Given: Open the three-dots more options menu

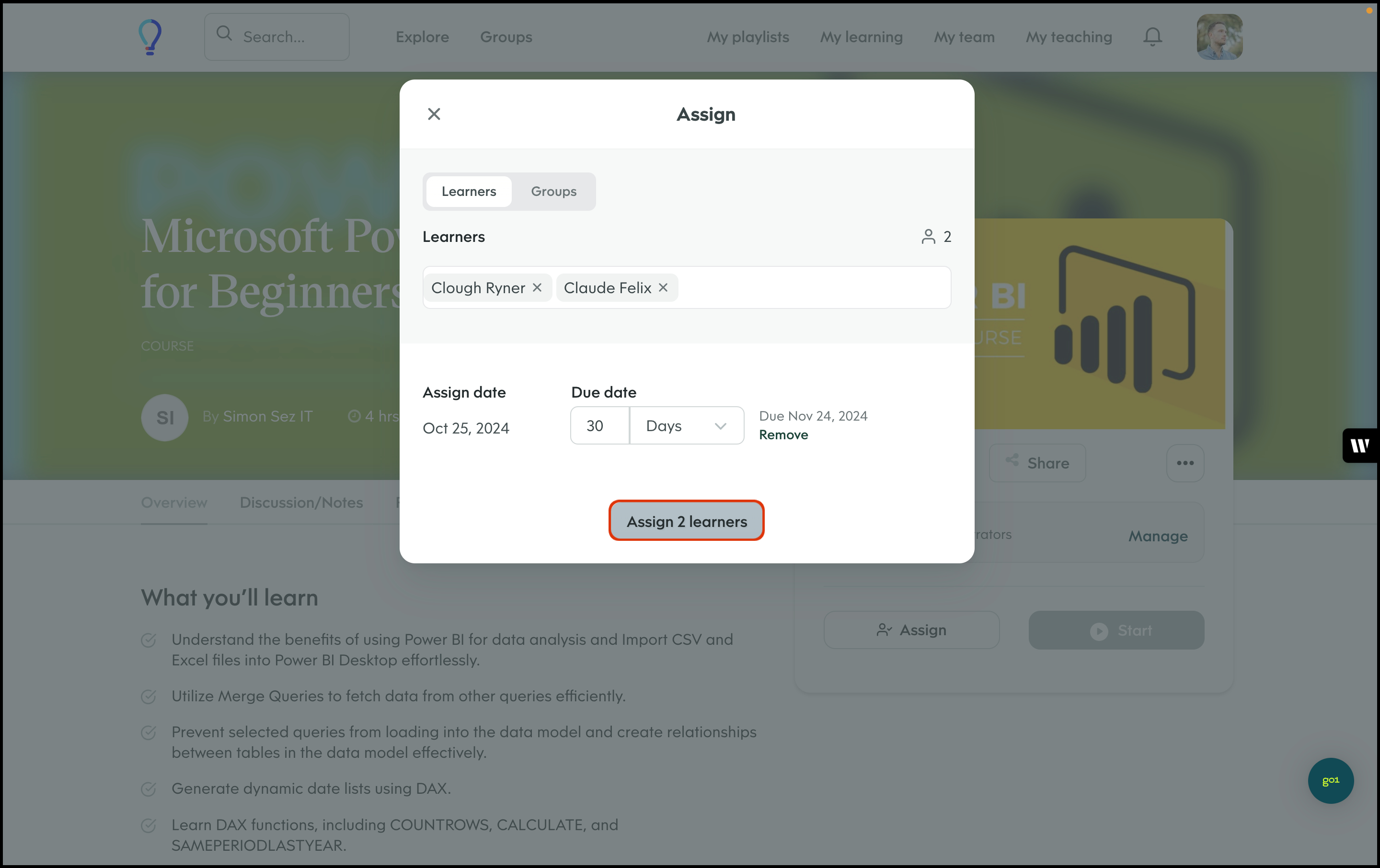Looking at the screenshot, I should click(x=1184, y=463).
